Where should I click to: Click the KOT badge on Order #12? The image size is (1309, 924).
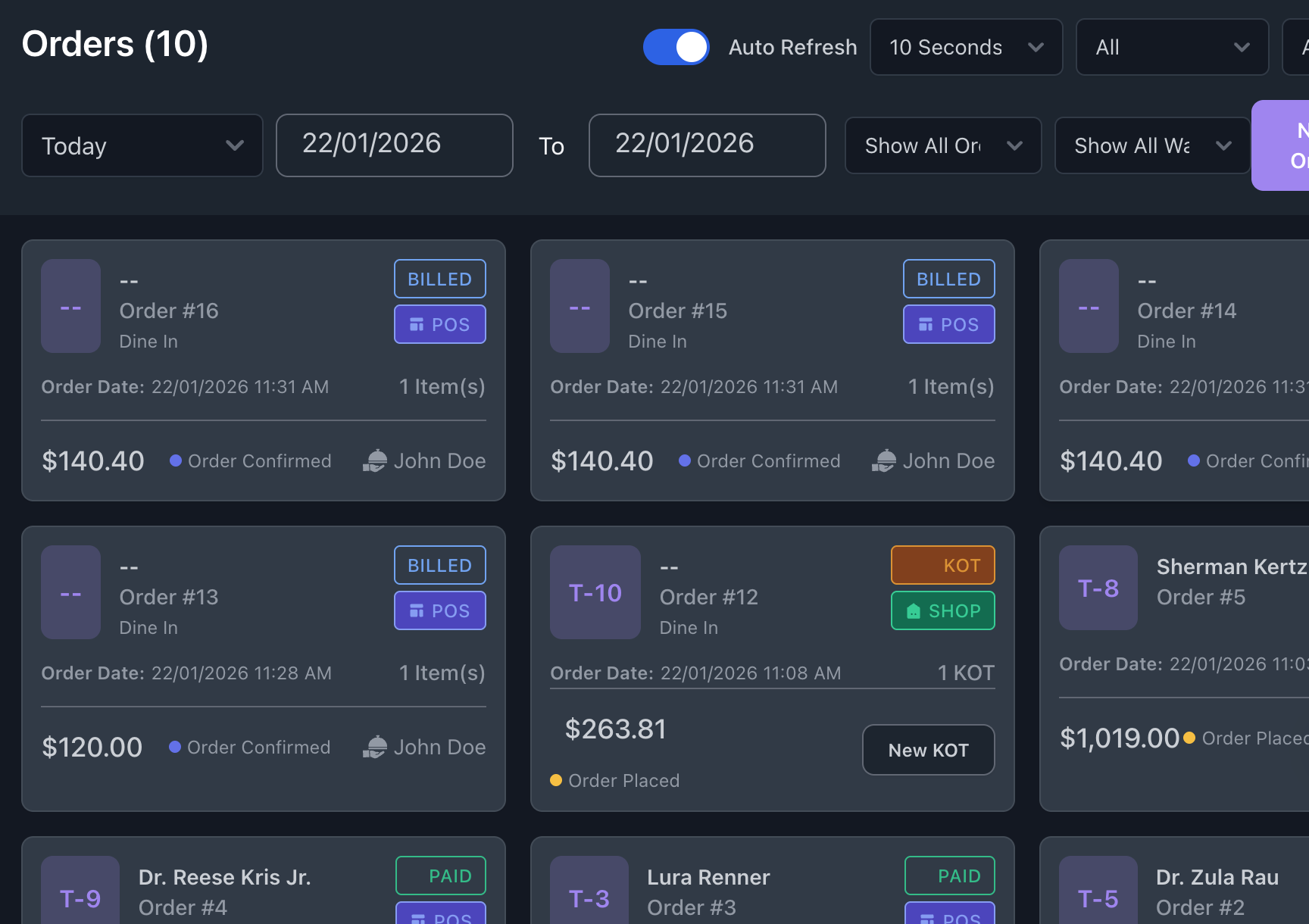click(942, 565)
